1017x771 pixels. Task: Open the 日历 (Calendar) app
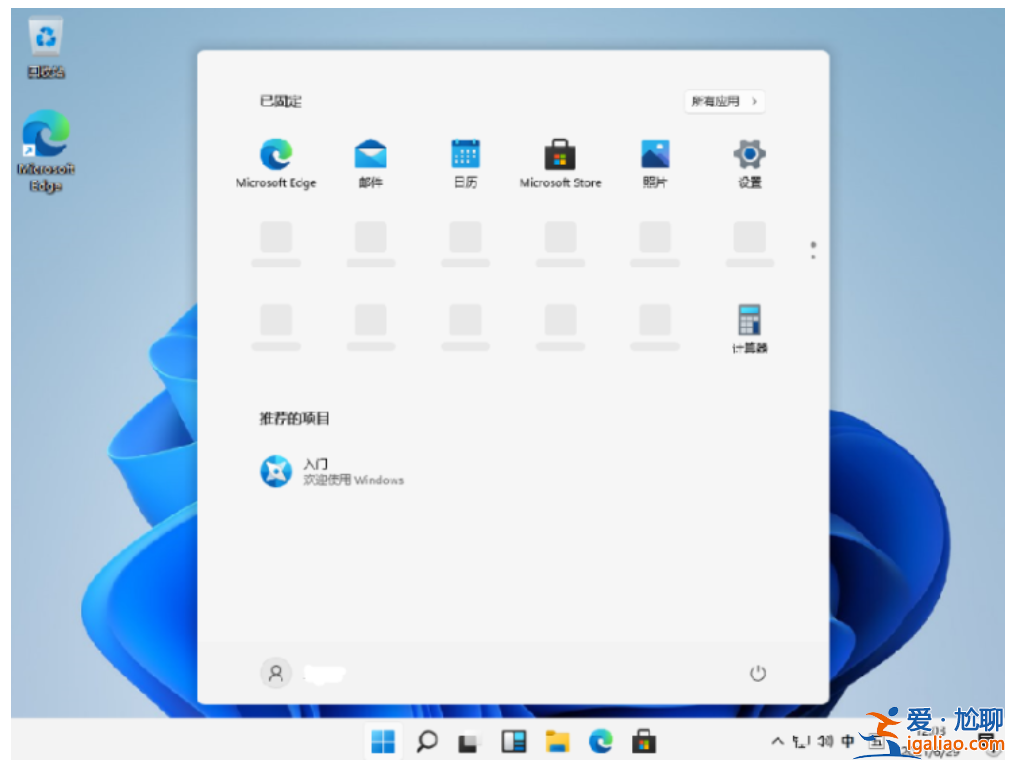tap(465, 157)
